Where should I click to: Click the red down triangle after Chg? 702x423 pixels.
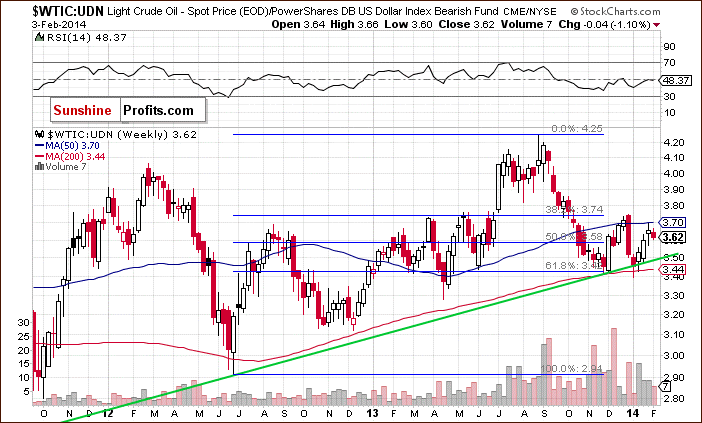coord(657,25)
